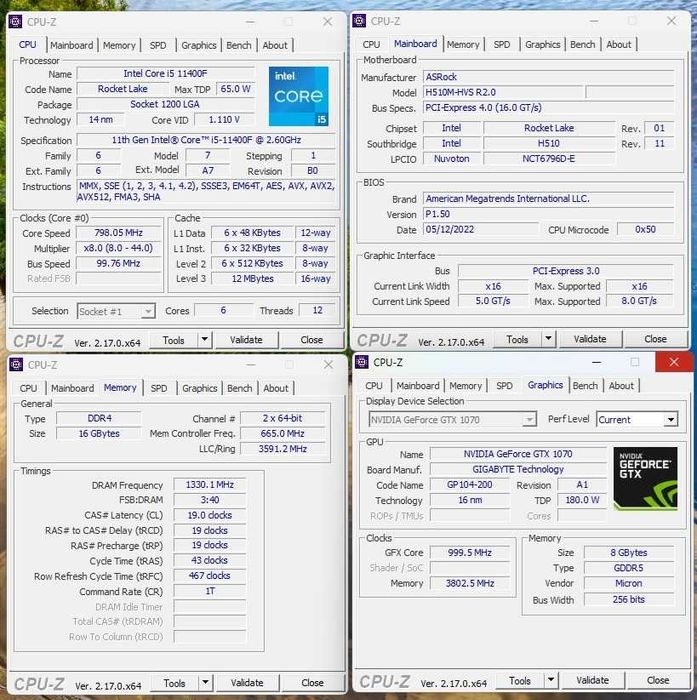Click the CPU-Z app icon in the Graphics window title bar

[362, 362]
